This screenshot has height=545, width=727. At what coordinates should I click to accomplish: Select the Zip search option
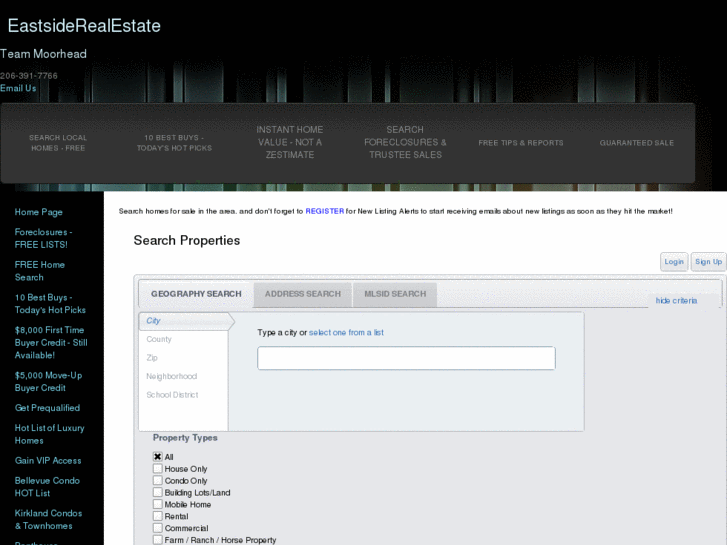click(x=152, y=358)
